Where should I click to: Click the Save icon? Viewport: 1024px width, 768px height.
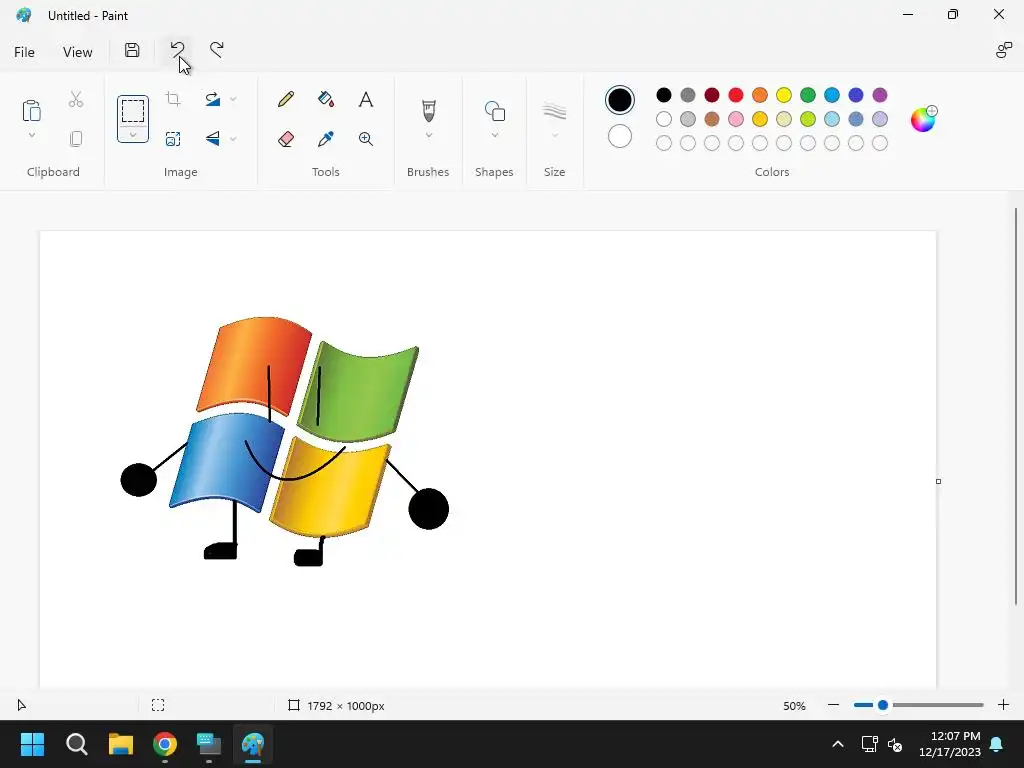[132, 50]
